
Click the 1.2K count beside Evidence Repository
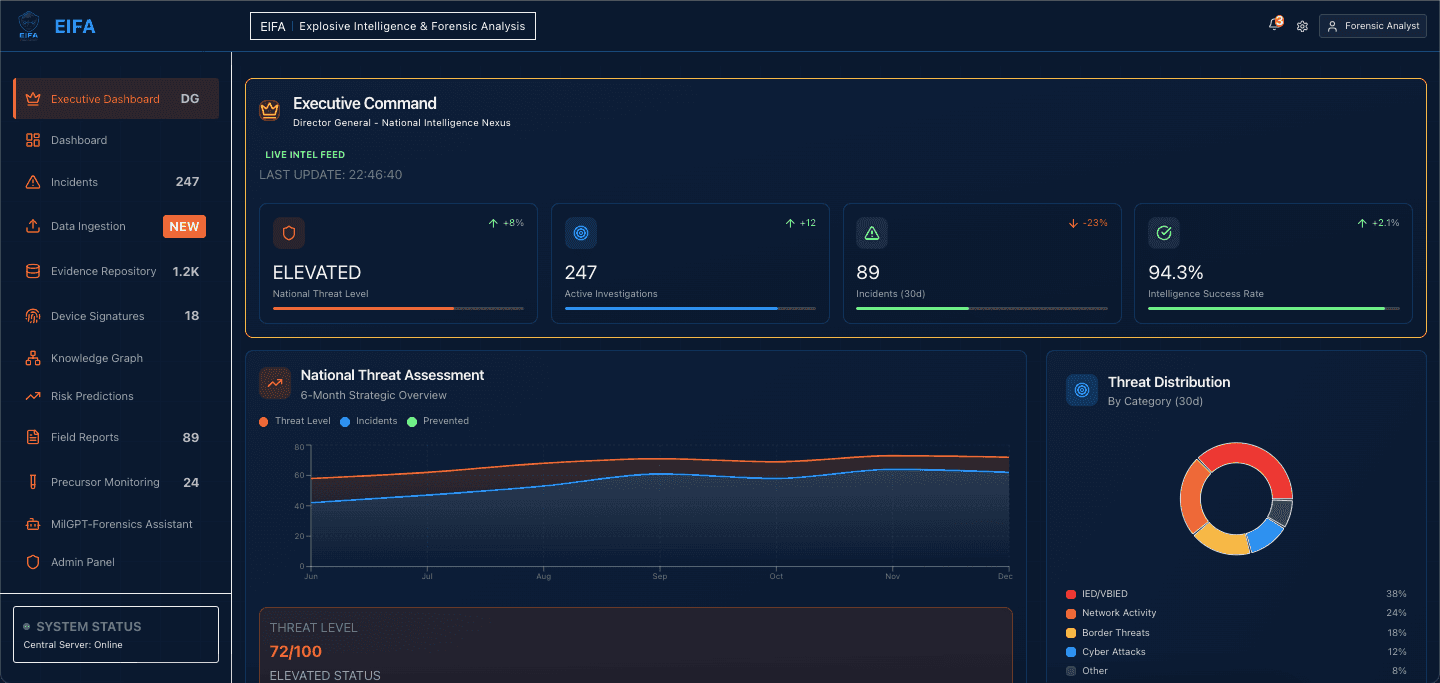click(x=186, y=271)
